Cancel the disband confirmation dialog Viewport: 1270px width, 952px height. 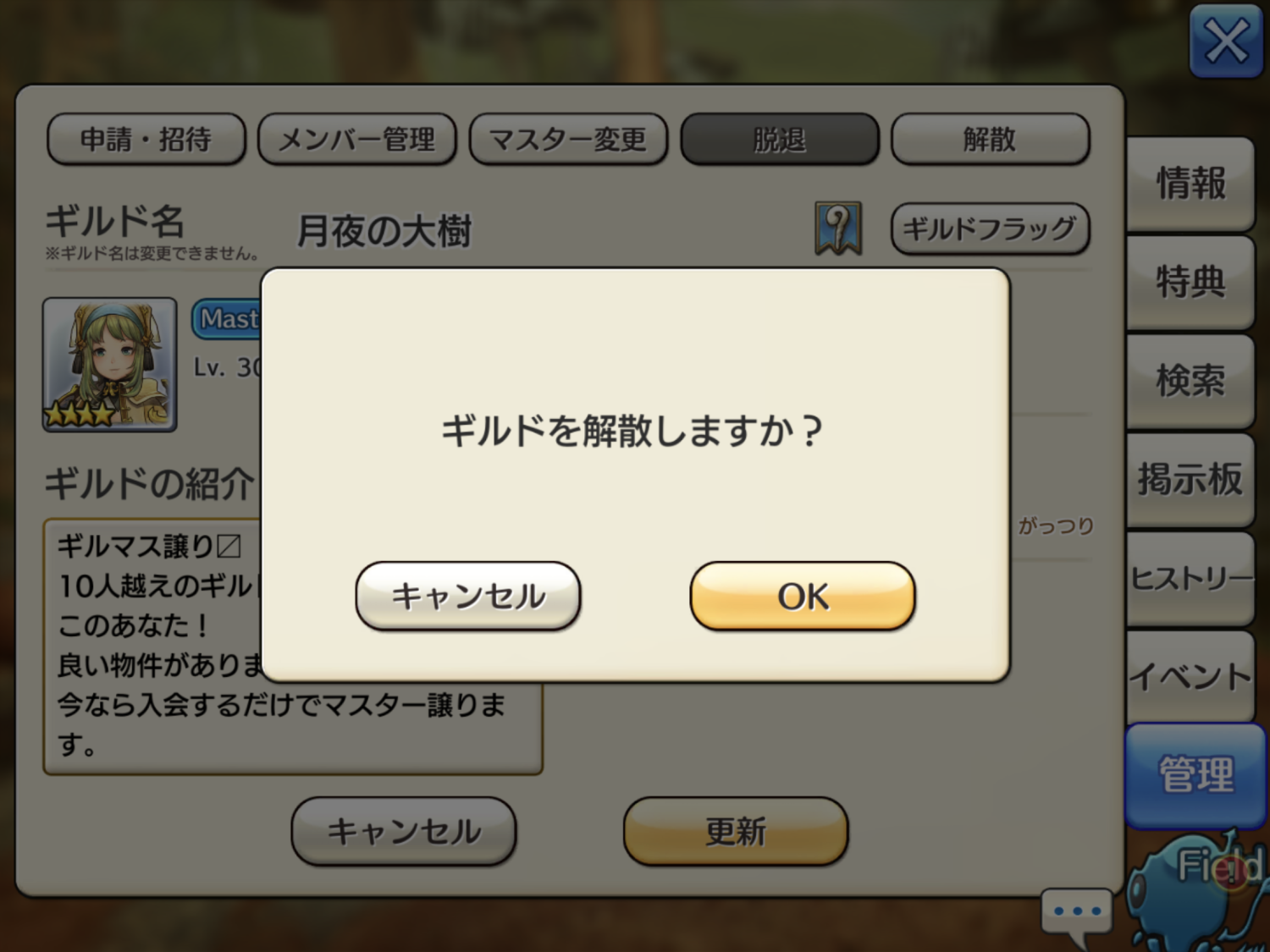[468, 597]
